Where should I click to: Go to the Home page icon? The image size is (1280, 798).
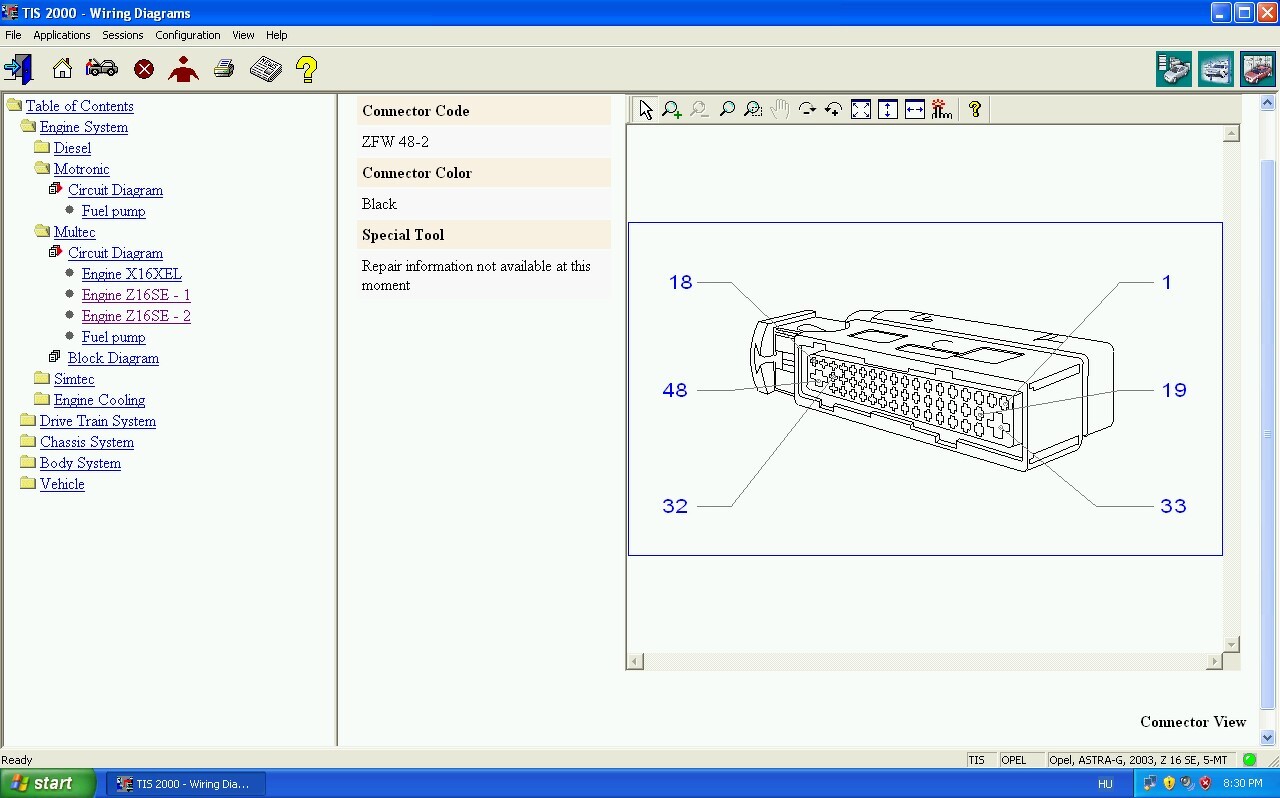62,69
